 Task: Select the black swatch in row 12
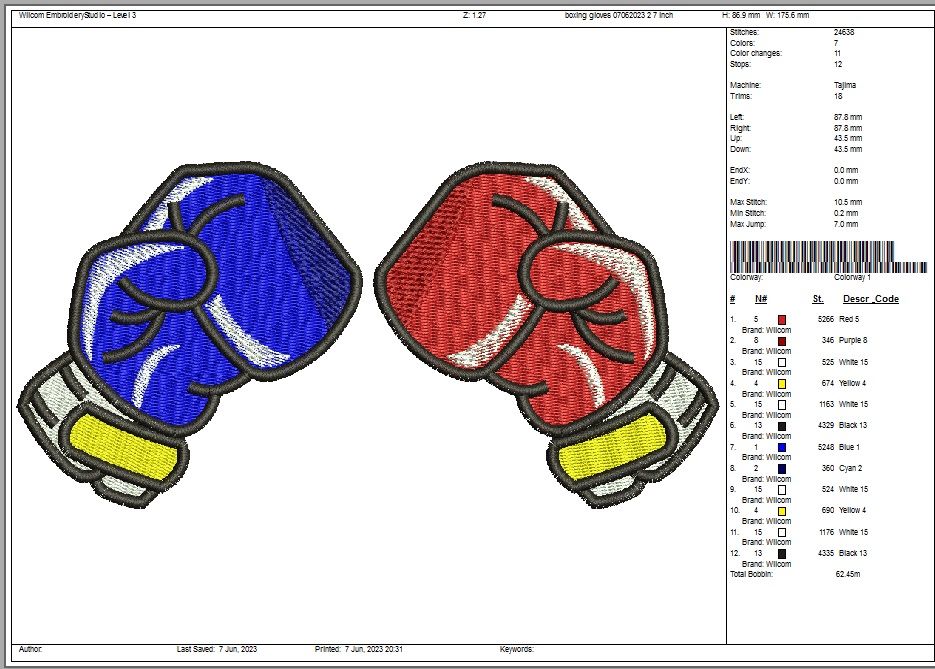[x=782, y=553]
